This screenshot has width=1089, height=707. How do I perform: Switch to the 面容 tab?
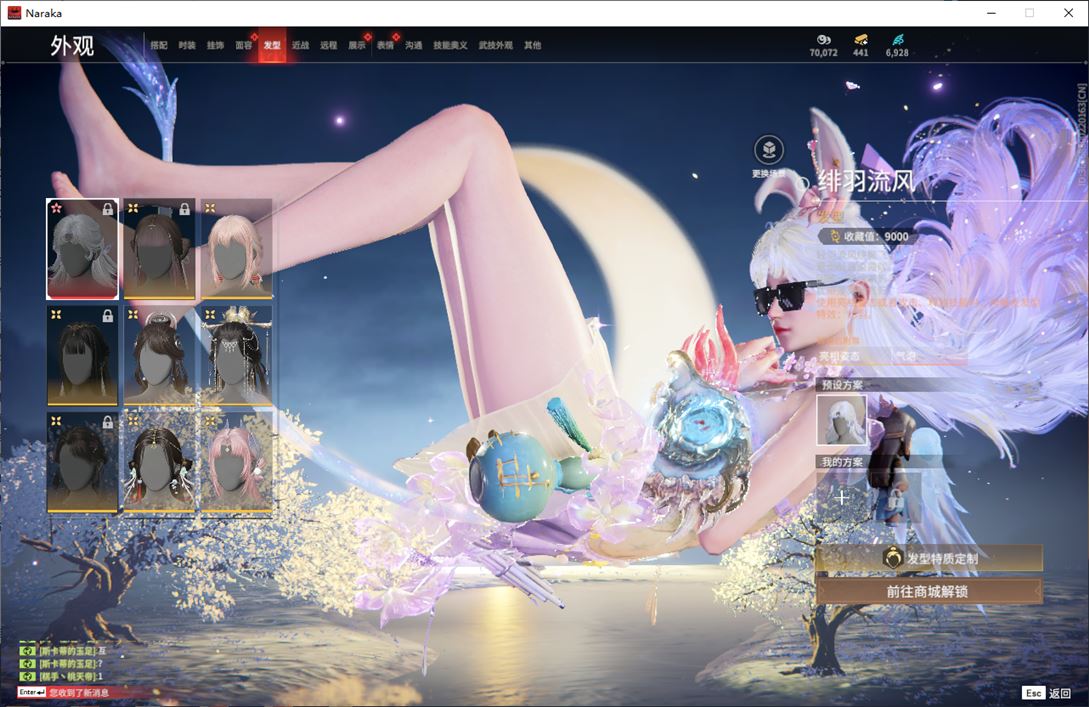click(x=244, y=45)
